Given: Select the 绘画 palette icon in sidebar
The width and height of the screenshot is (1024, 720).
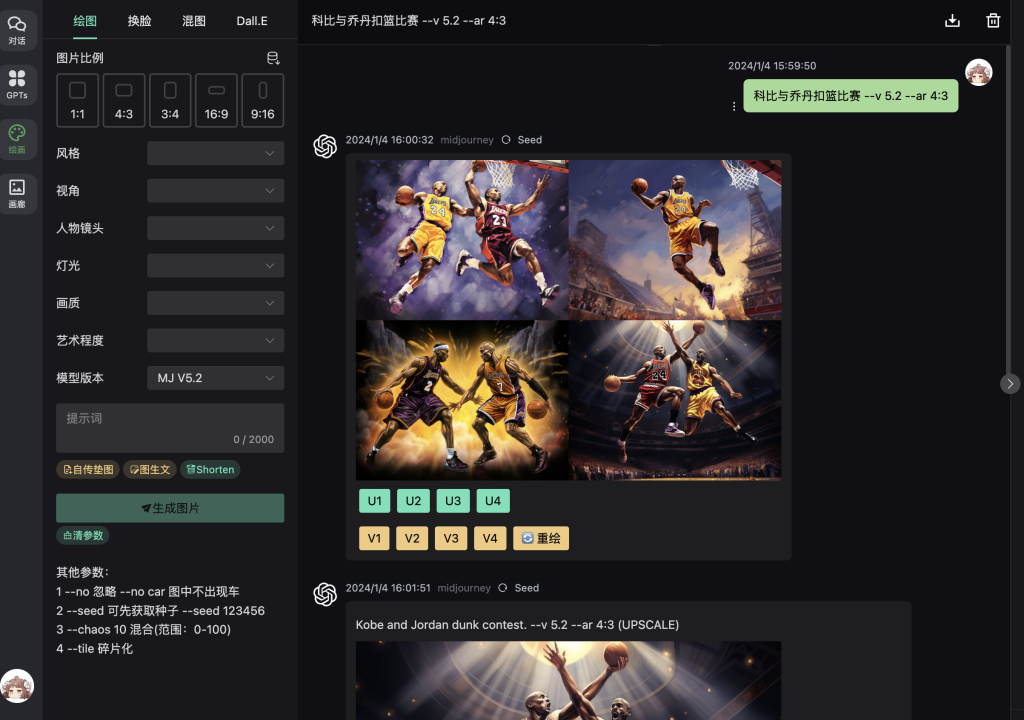Looking at the screenshot, I should click(18, 139).
